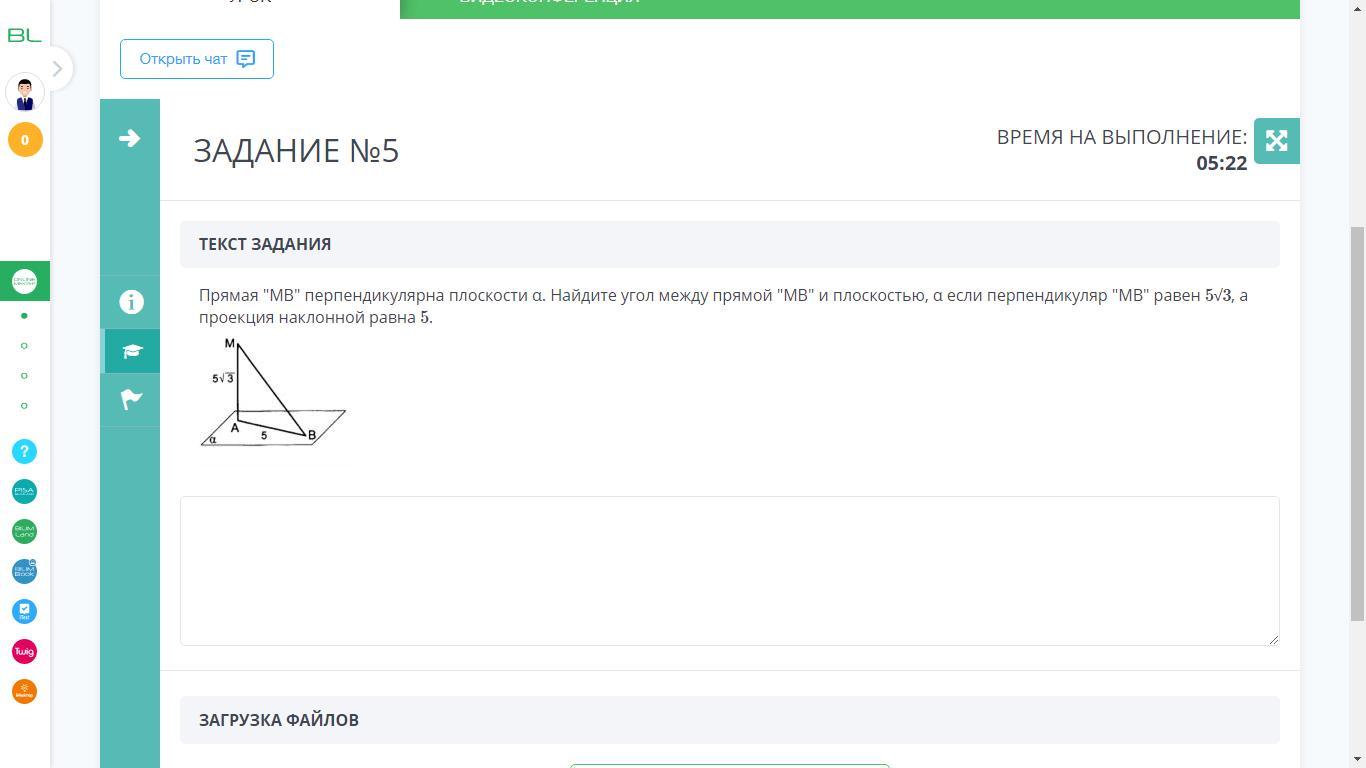Open the help question mark icon
The image size is (1366, 768).
(24, 452)
